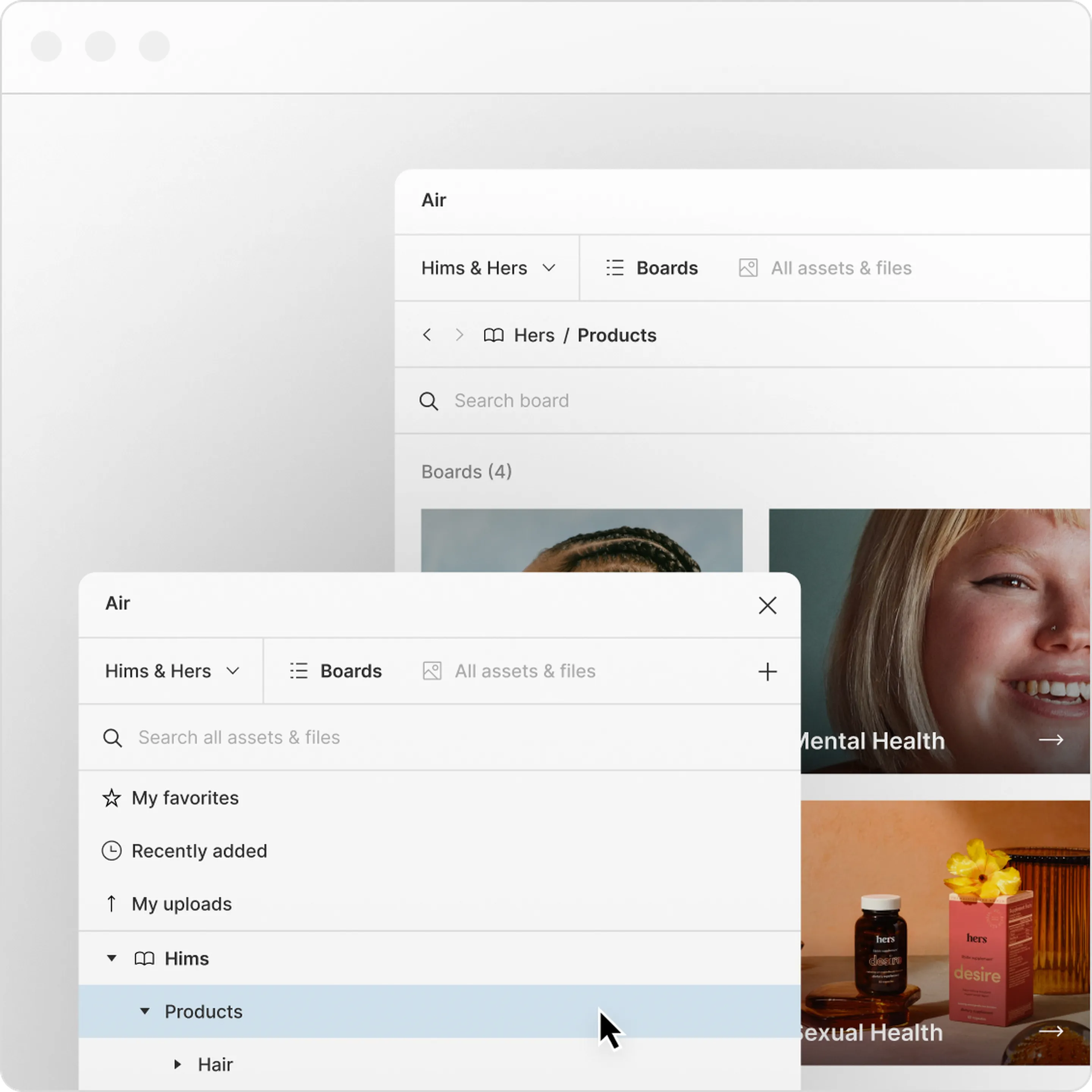The image size is (1092, 1092).
Task: Open the board card with braided hair
Action: (582, 540)
